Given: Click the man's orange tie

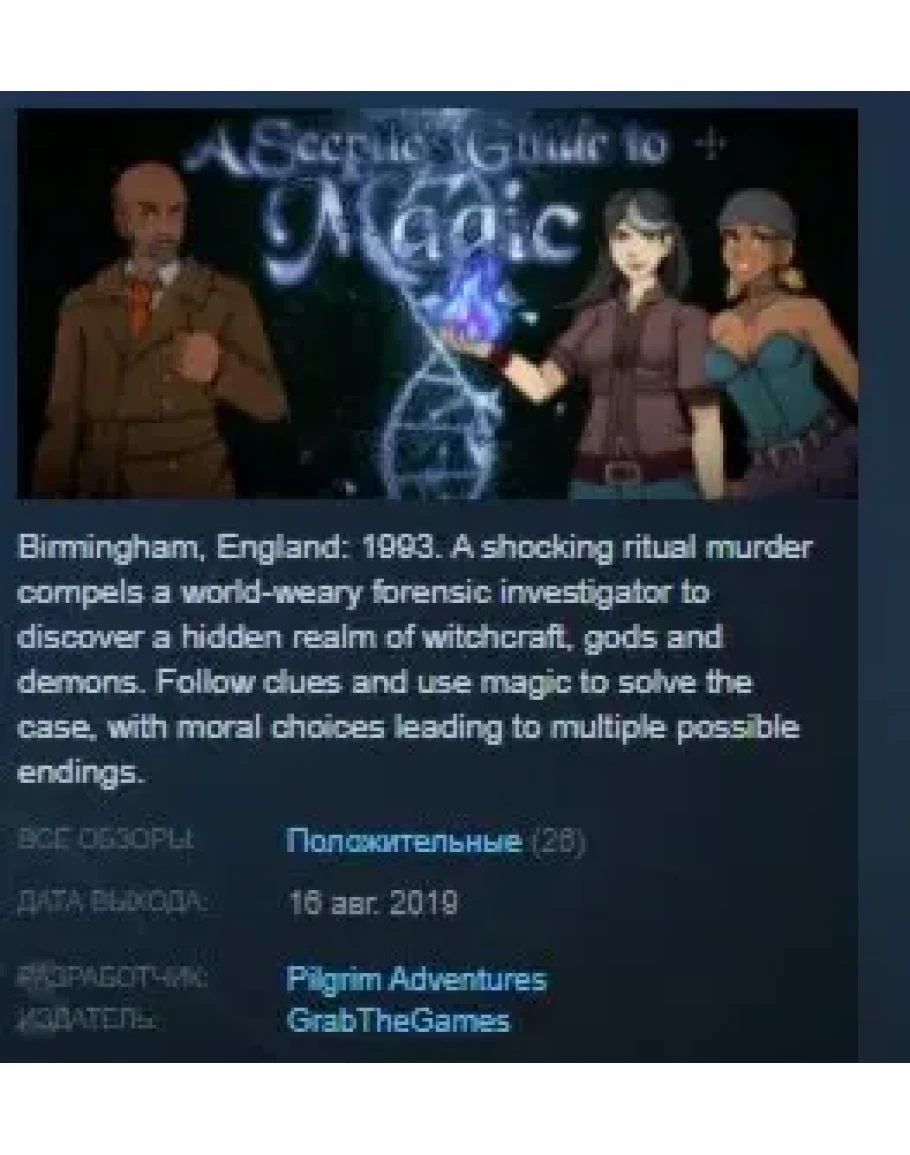Looking at the screenshot, I should (x=141, y=301).
